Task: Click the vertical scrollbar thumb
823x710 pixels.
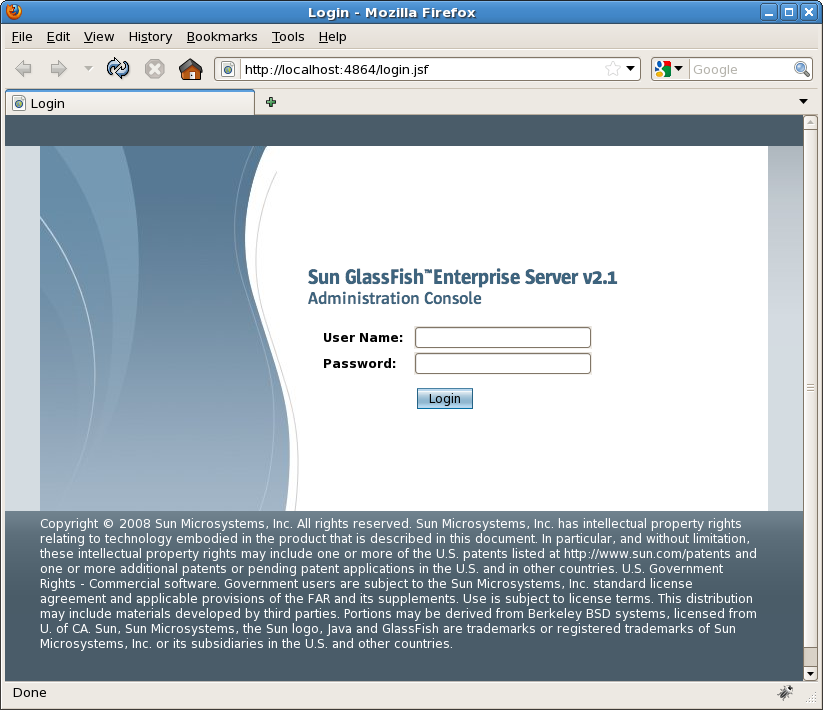Action: point(810,388)
